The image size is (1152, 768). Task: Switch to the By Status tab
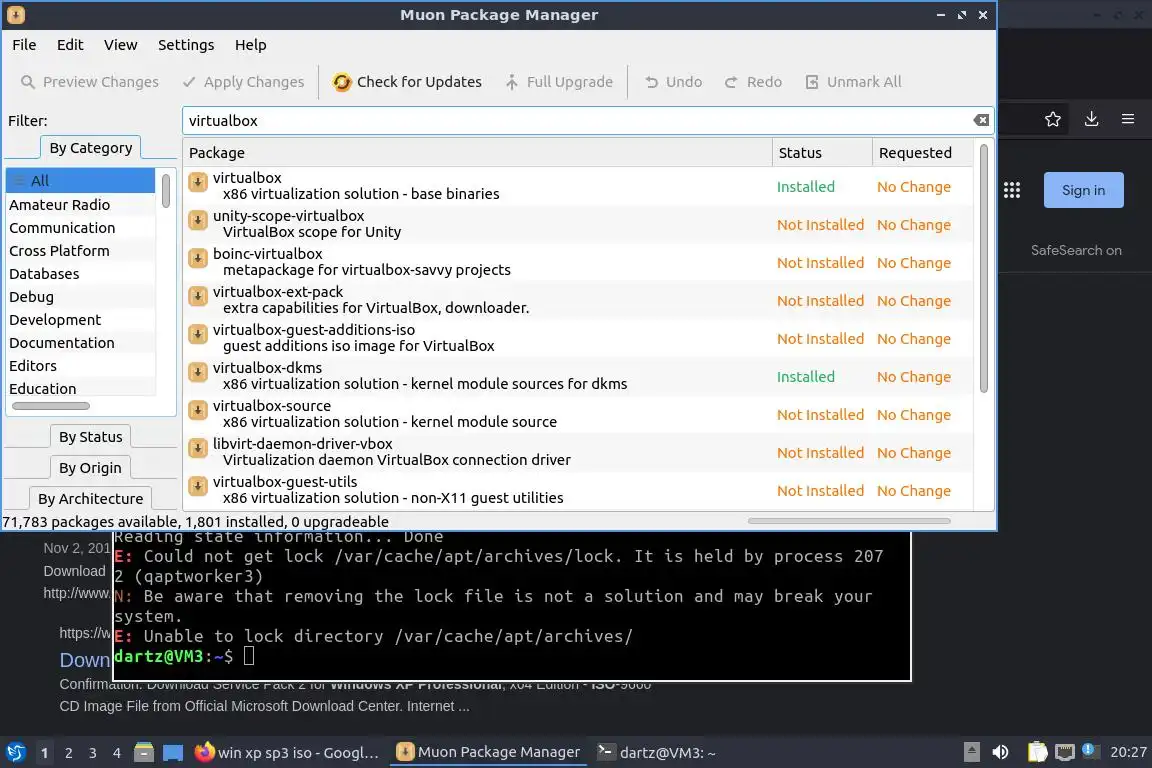pos(90,437)
